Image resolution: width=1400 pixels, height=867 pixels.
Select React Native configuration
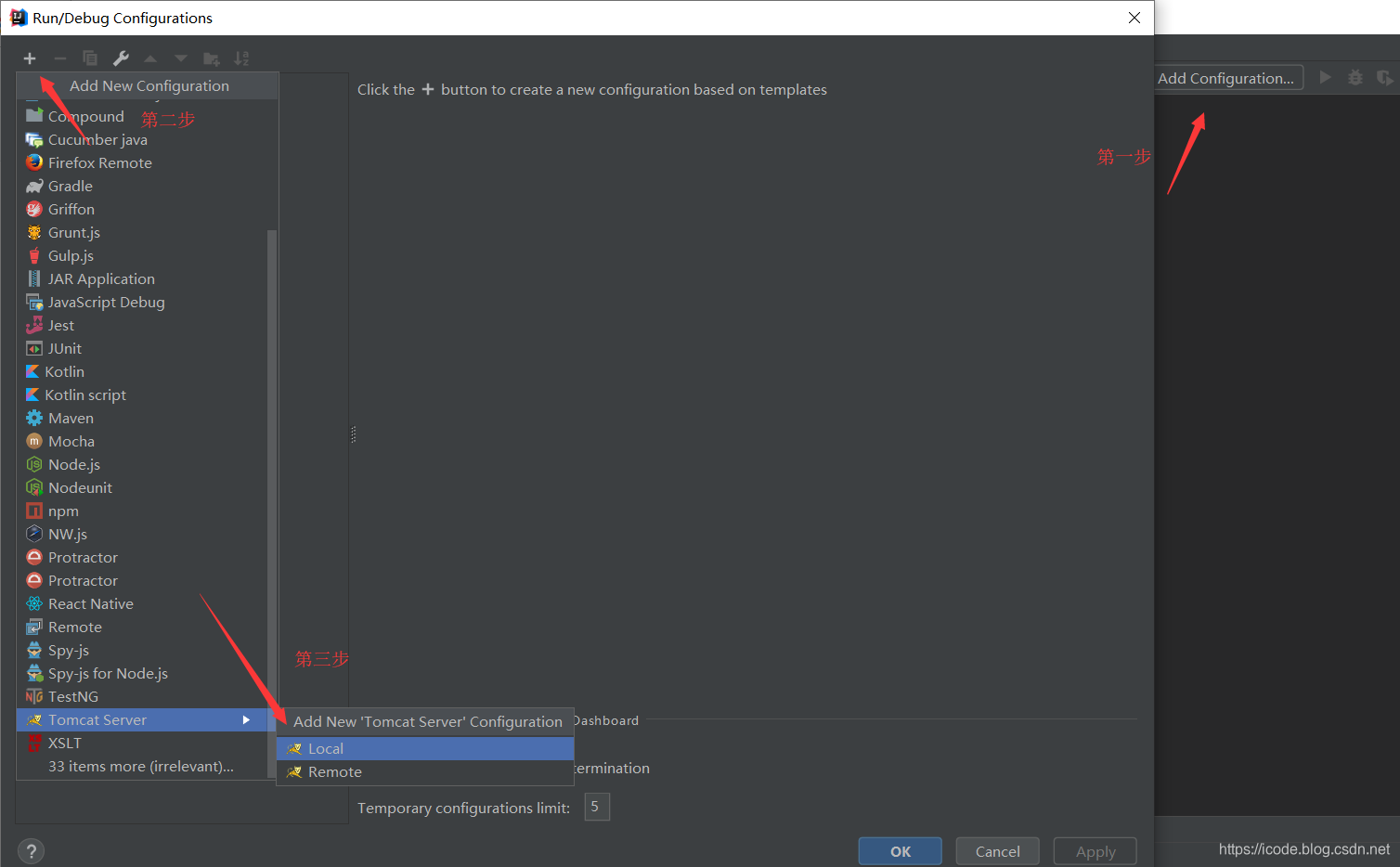pos(141,603)
